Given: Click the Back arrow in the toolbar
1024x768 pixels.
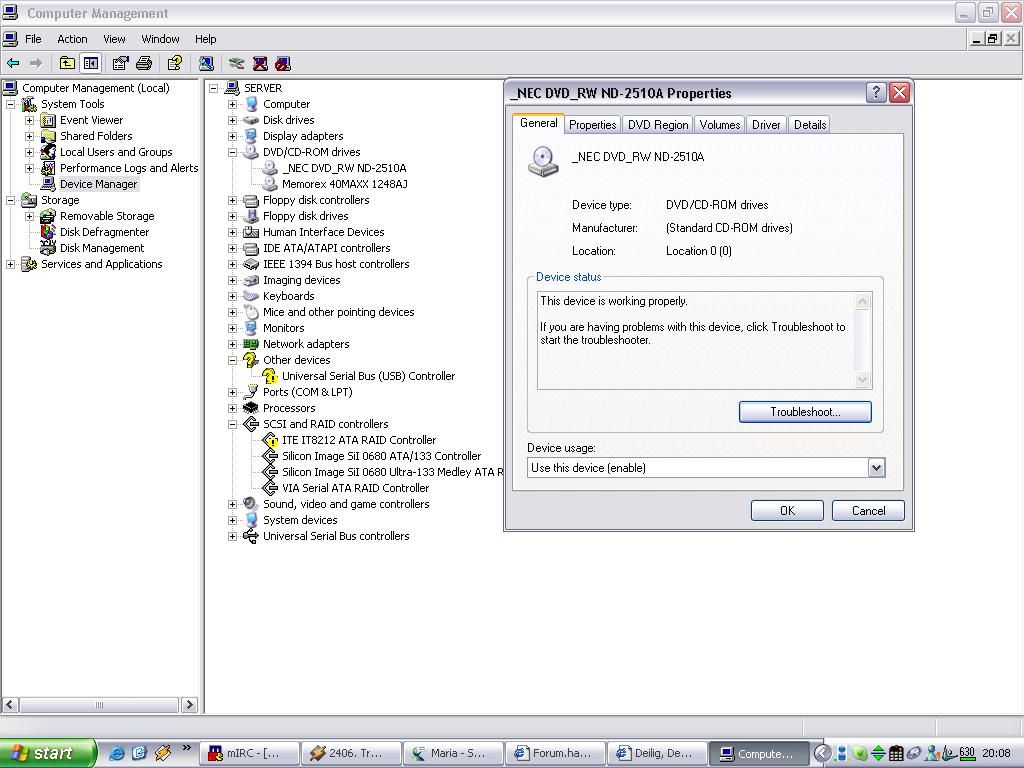Looking at the screenshot, I should pos(13,63).
